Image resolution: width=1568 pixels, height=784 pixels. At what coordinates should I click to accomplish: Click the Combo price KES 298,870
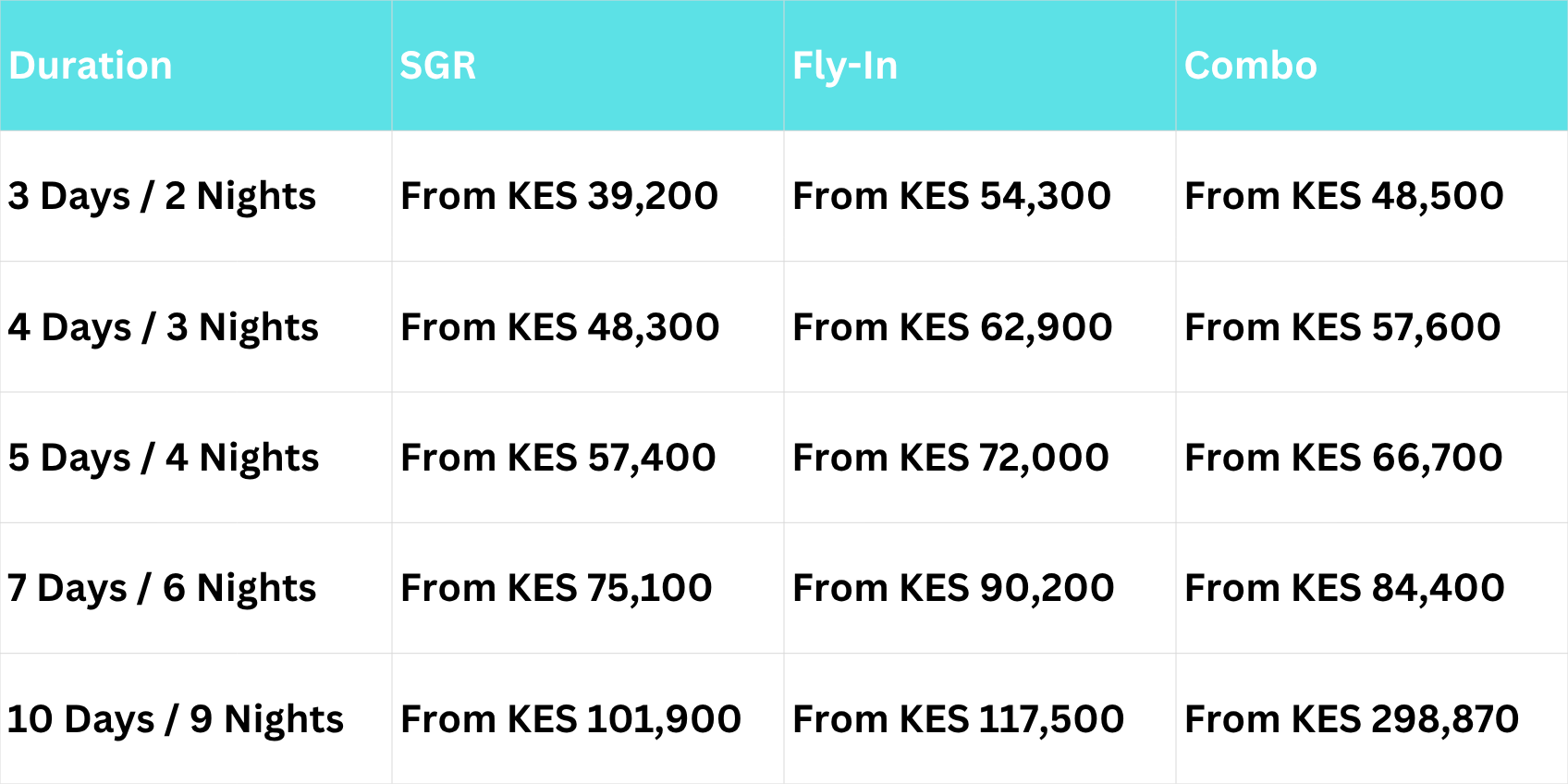(x=1351, y=719)
